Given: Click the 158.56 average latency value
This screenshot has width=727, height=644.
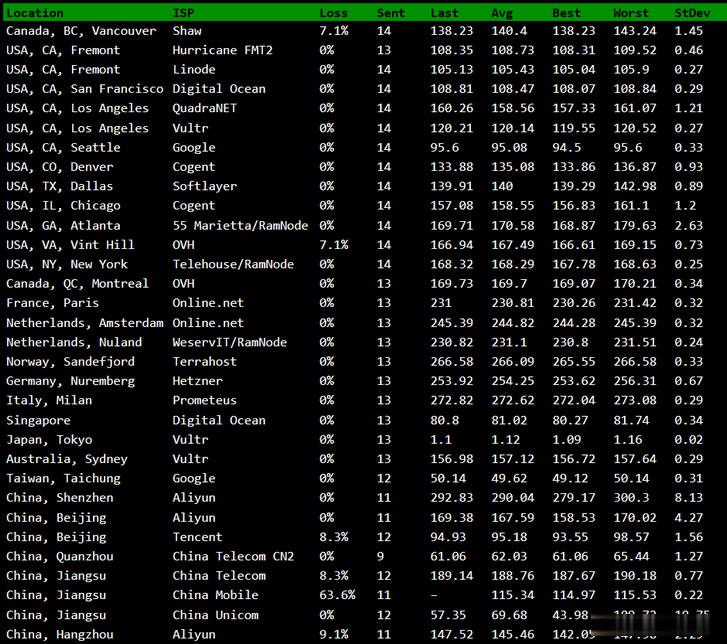Looking at the screenshot, I should point(512,108).
